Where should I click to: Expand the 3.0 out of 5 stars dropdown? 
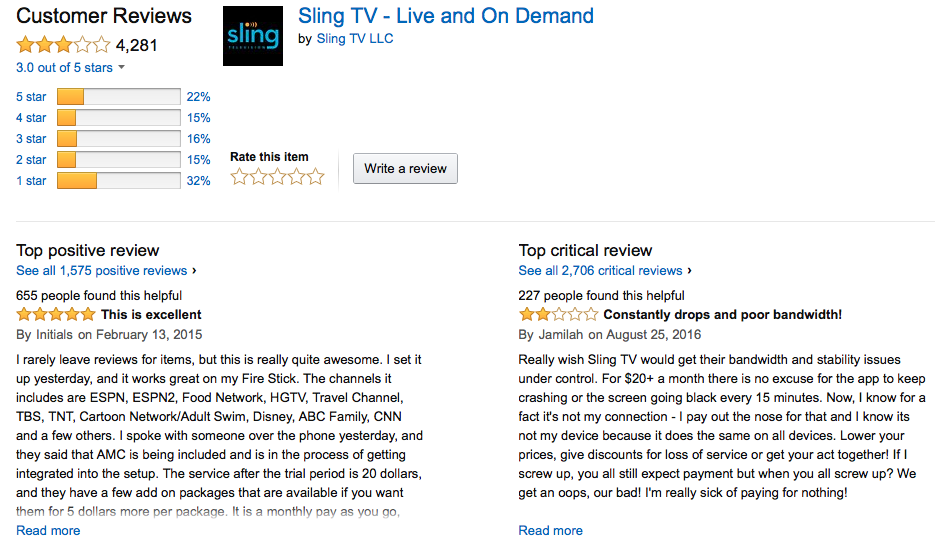pos(70,67)
